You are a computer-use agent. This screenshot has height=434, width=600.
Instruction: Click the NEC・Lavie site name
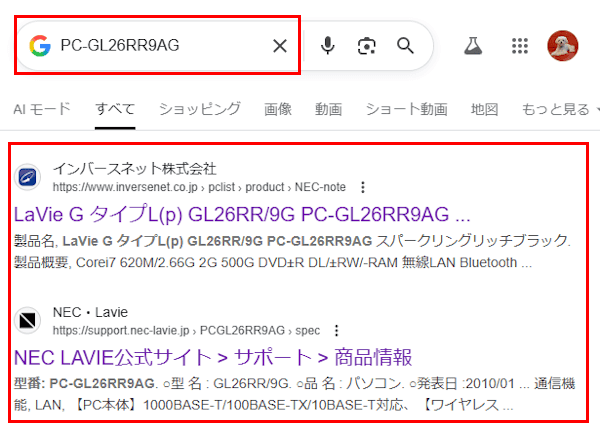click(x=90, y=312)
